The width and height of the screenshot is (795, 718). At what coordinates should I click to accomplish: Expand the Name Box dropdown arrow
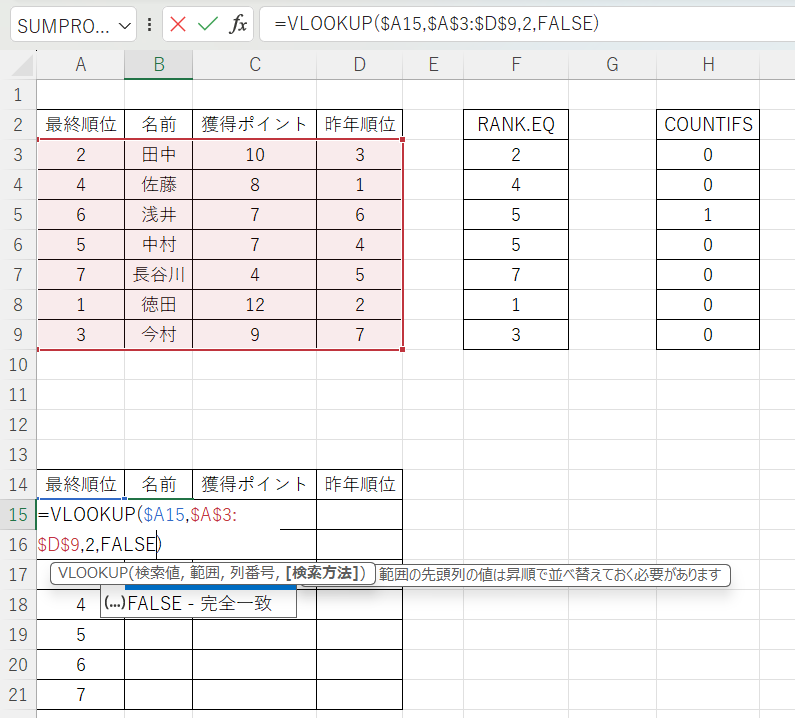tap(124, 25)
